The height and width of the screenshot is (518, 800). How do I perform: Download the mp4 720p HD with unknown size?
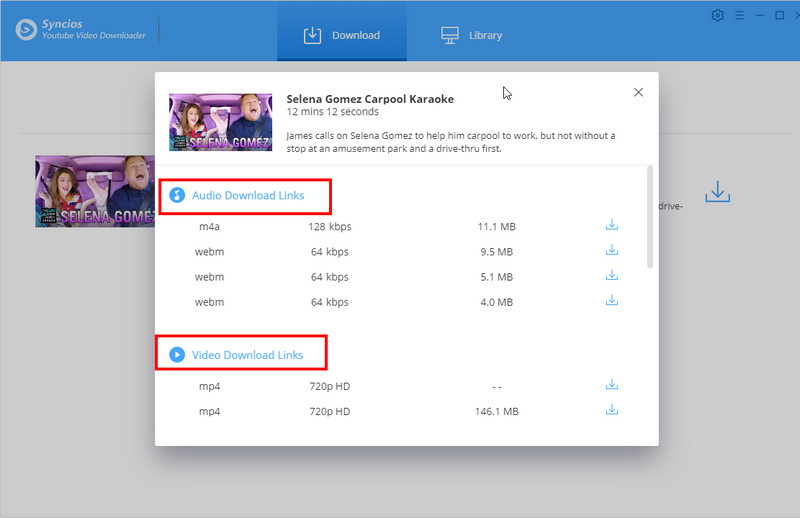tap(612, 385)
